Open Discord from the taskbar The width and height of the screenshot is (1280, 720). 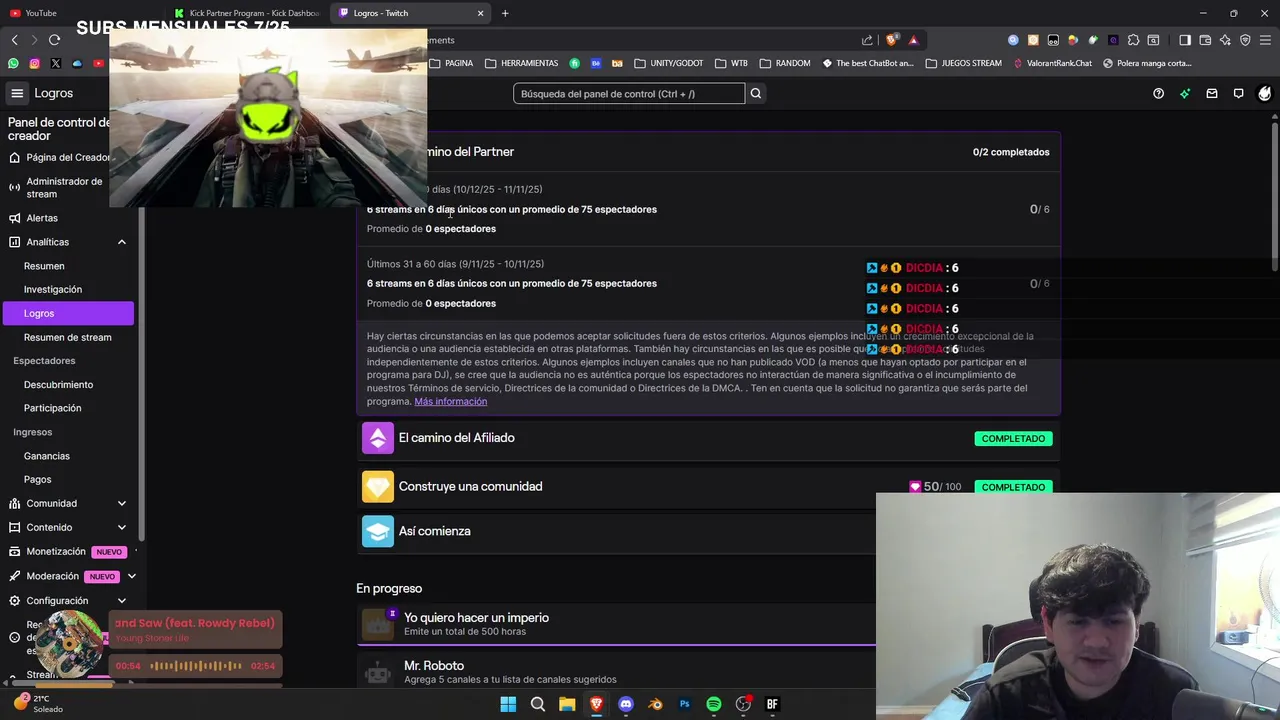626,704
